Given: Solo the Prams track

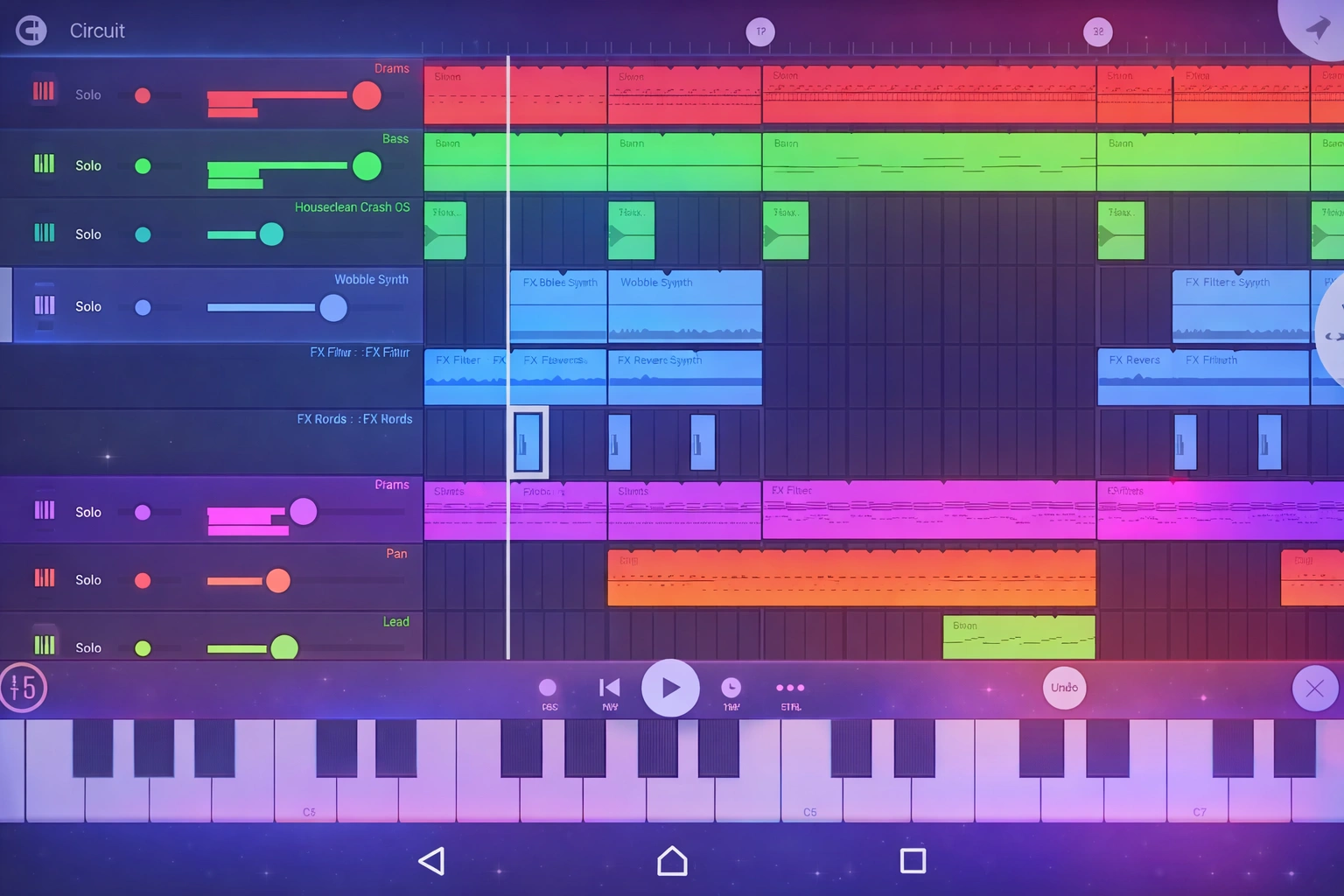Looking at the screenshot, I should 88,512.
